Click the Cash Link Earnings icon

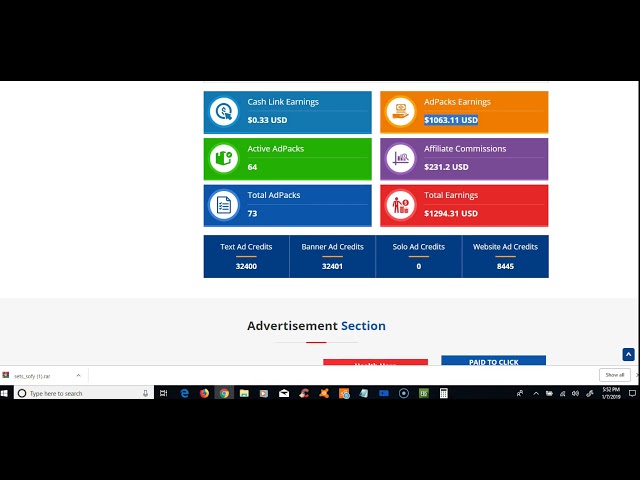point(224,111)
